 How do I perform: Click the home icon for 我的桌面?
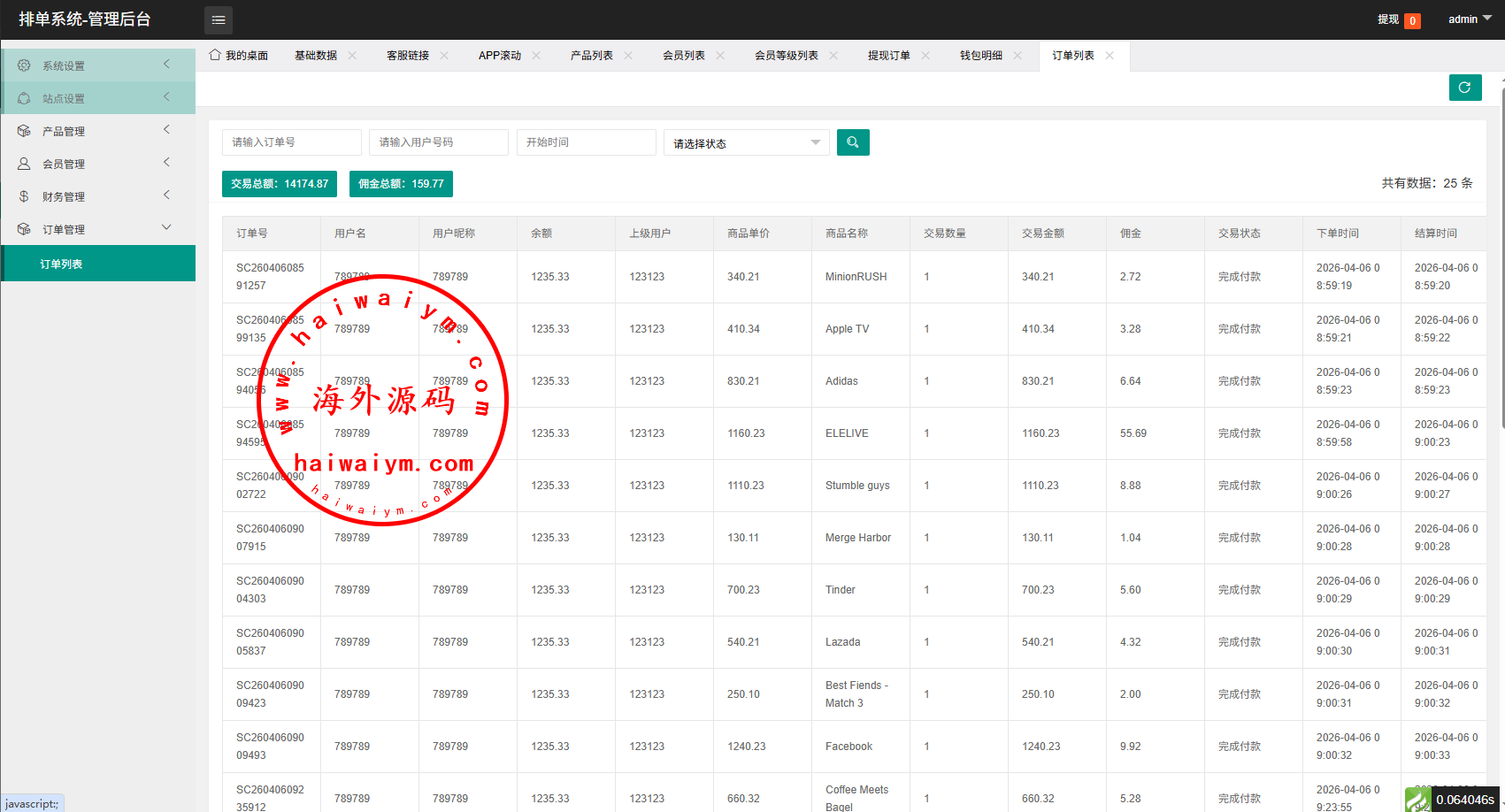pos(215,55)
